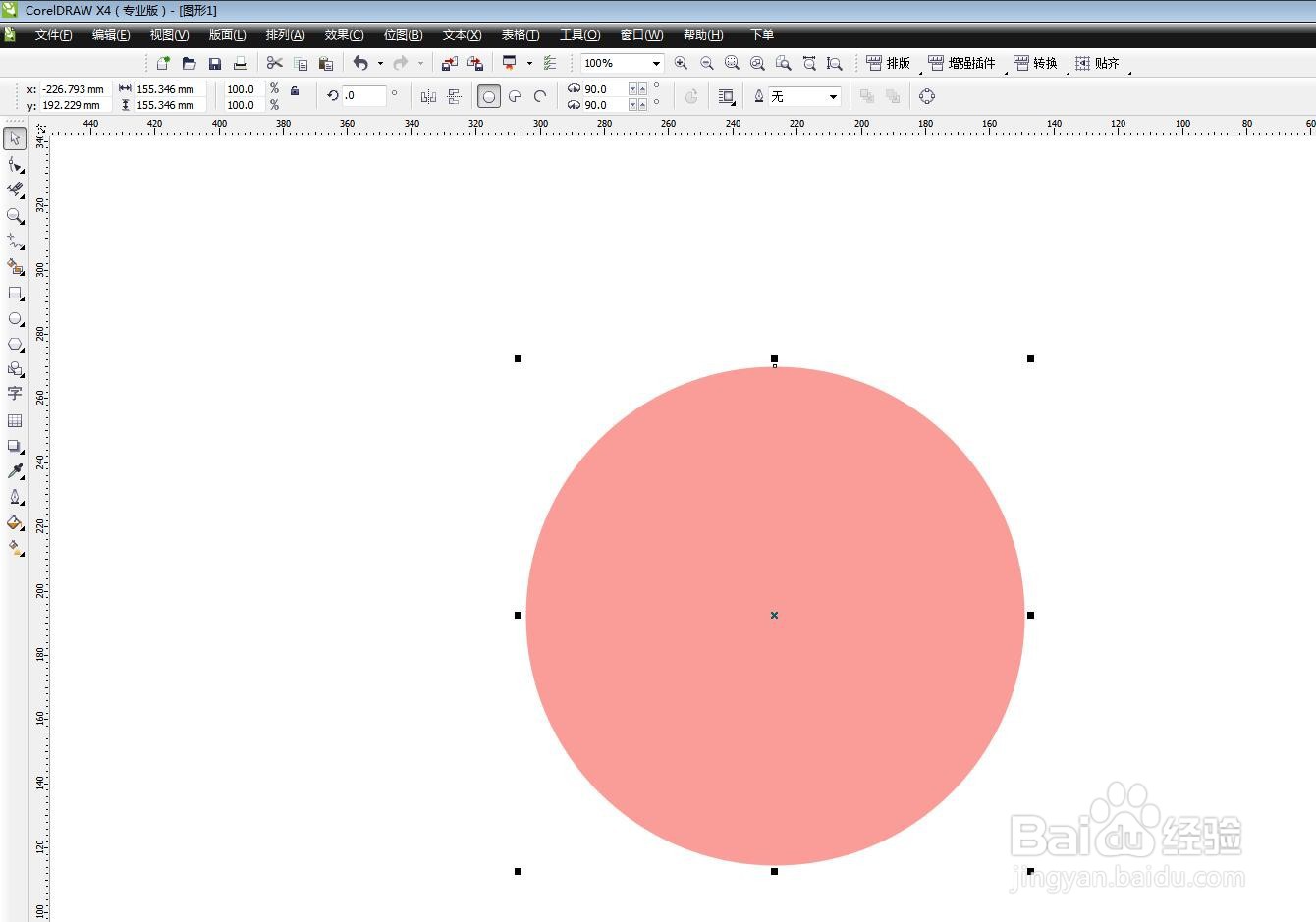Click the Zoom Out magnifier
The height and width of the screenshot is (922, 1316).
click(706, 63)
